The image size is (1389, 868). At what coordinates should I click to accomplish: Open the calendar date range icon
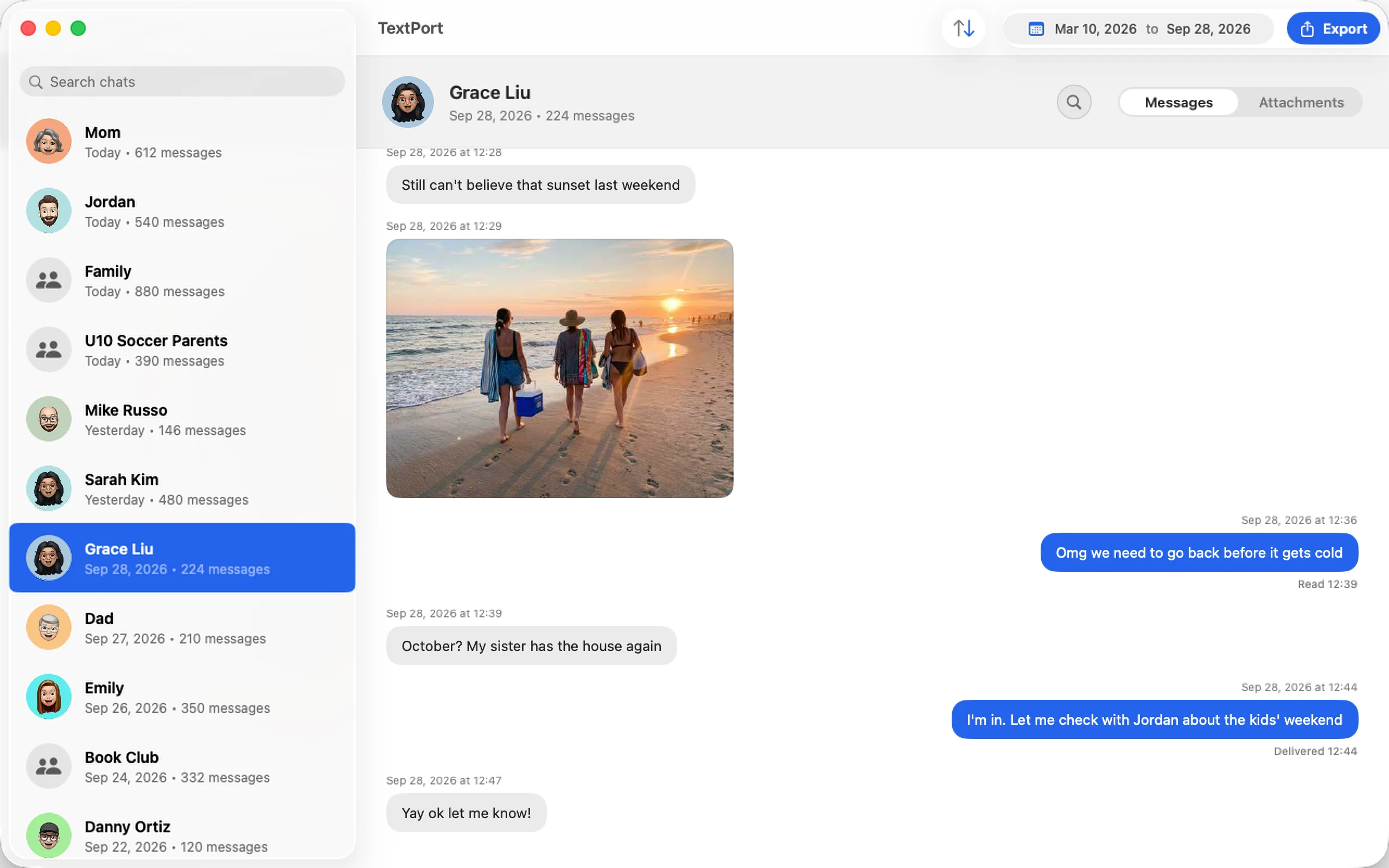click(x=1035, y=29)
